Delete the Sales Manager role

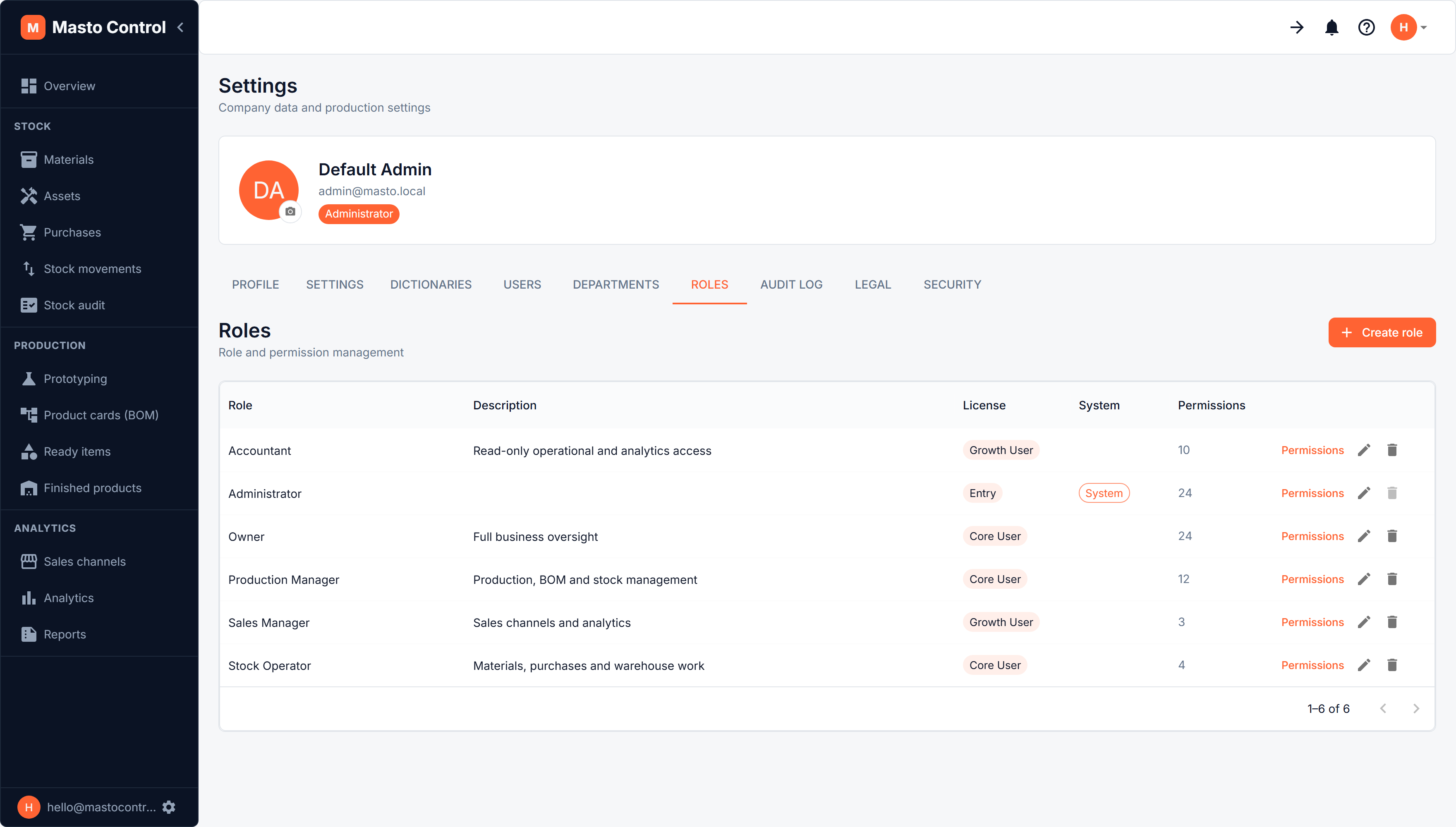click(x=1392, y=622)
